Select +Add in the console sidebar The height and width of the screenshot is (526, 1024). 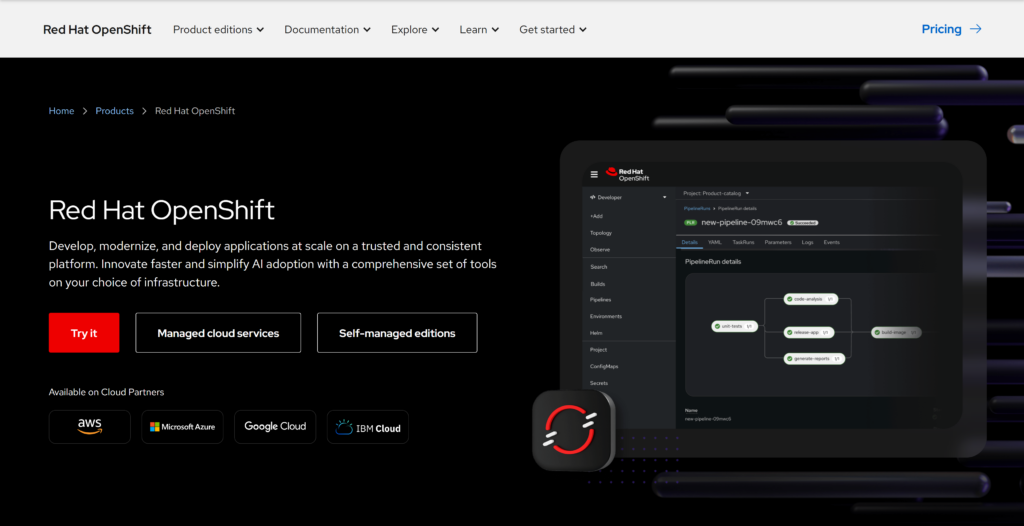(x=596, y=216)
